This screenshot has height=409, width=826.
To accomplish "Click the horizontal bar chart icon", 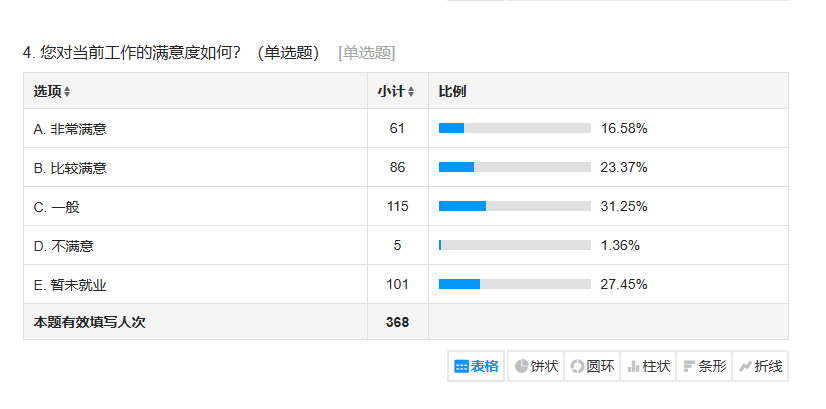I will tap(689, 367).
